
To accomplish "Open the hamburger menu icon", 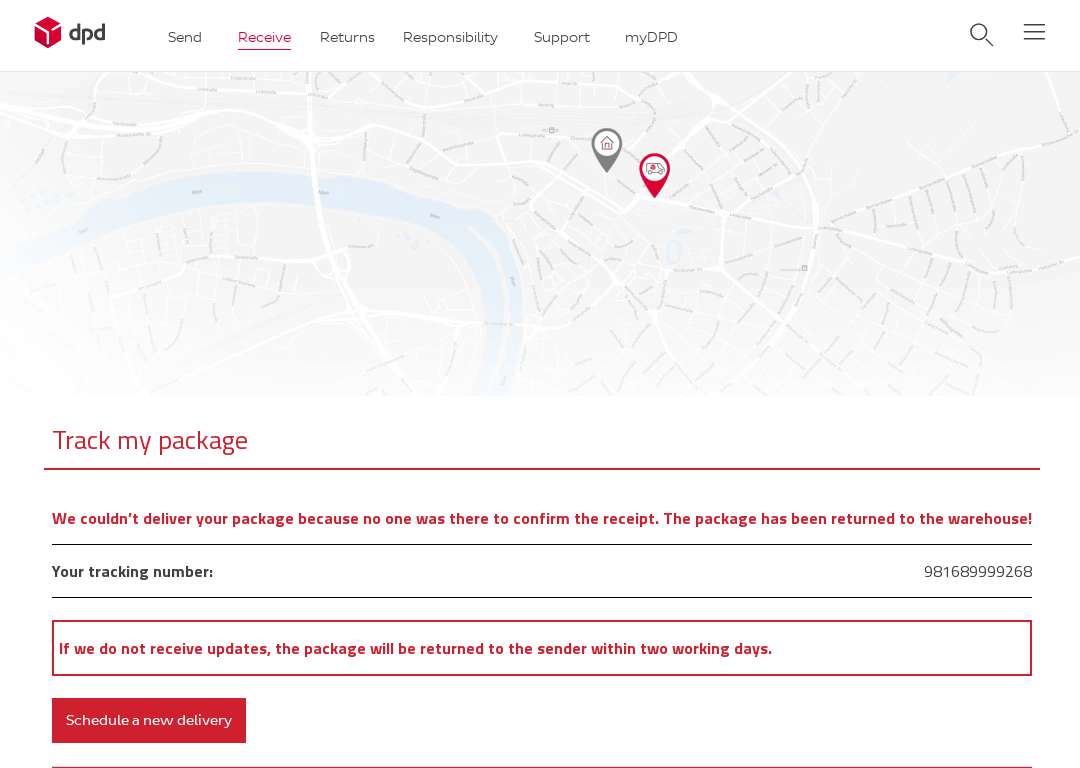I will [1034, 32].
